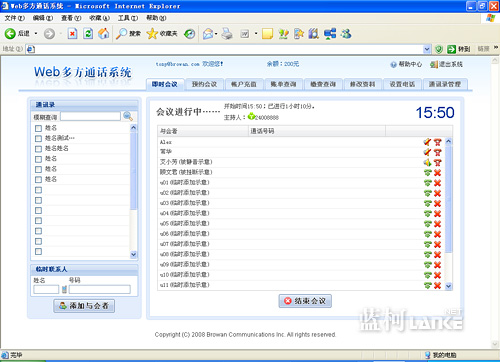The image size is (500, 362).
Task: Print the page using the printer icon
Action: [227, 34]
